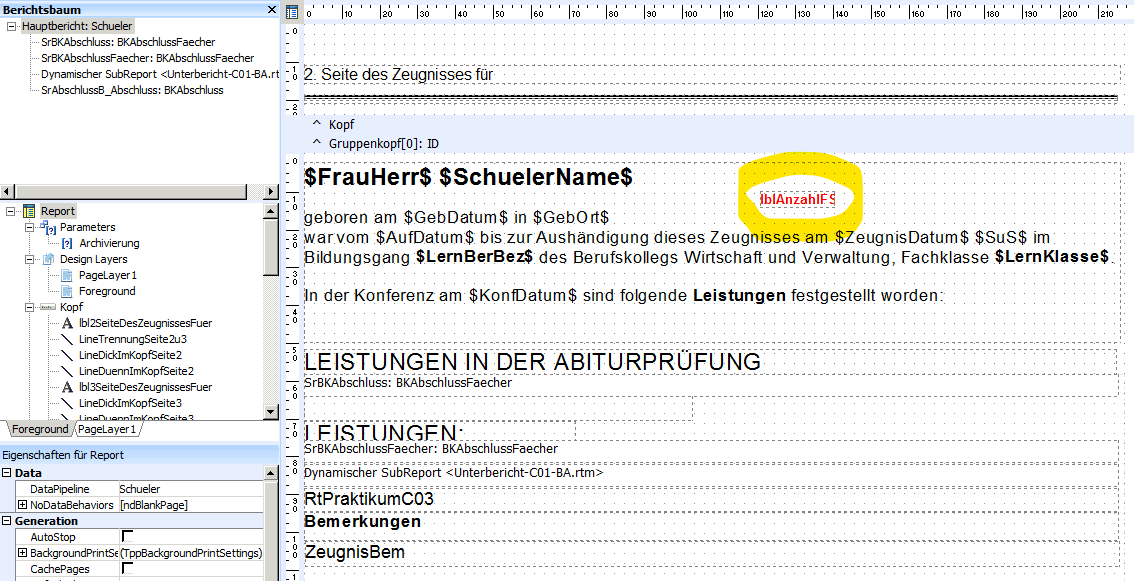Toggle the CachePages checkbox
1134x581 pixels.
127,568
